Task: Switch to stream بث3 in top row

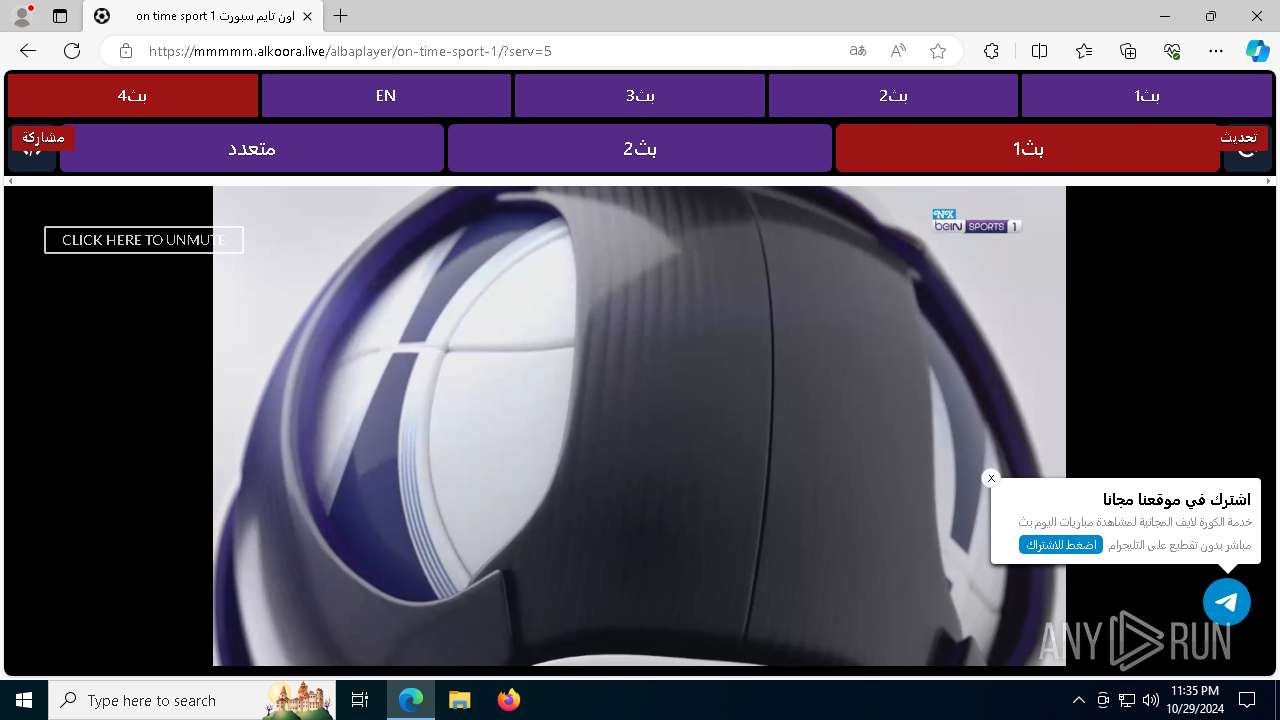Action: [x=640, y=96]
